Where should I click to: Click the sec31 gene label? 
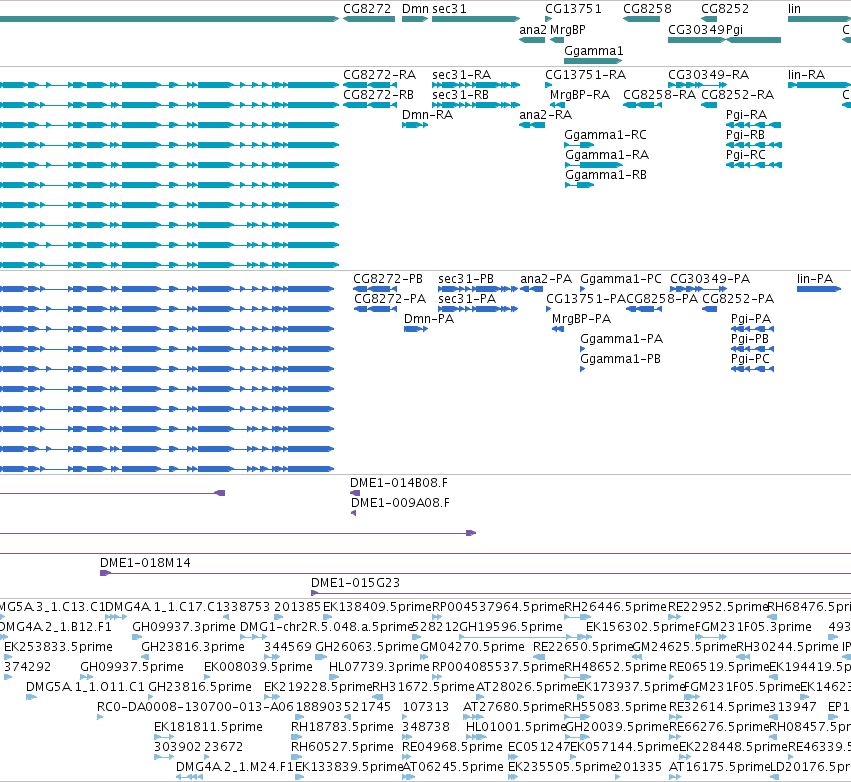(449, 9)
